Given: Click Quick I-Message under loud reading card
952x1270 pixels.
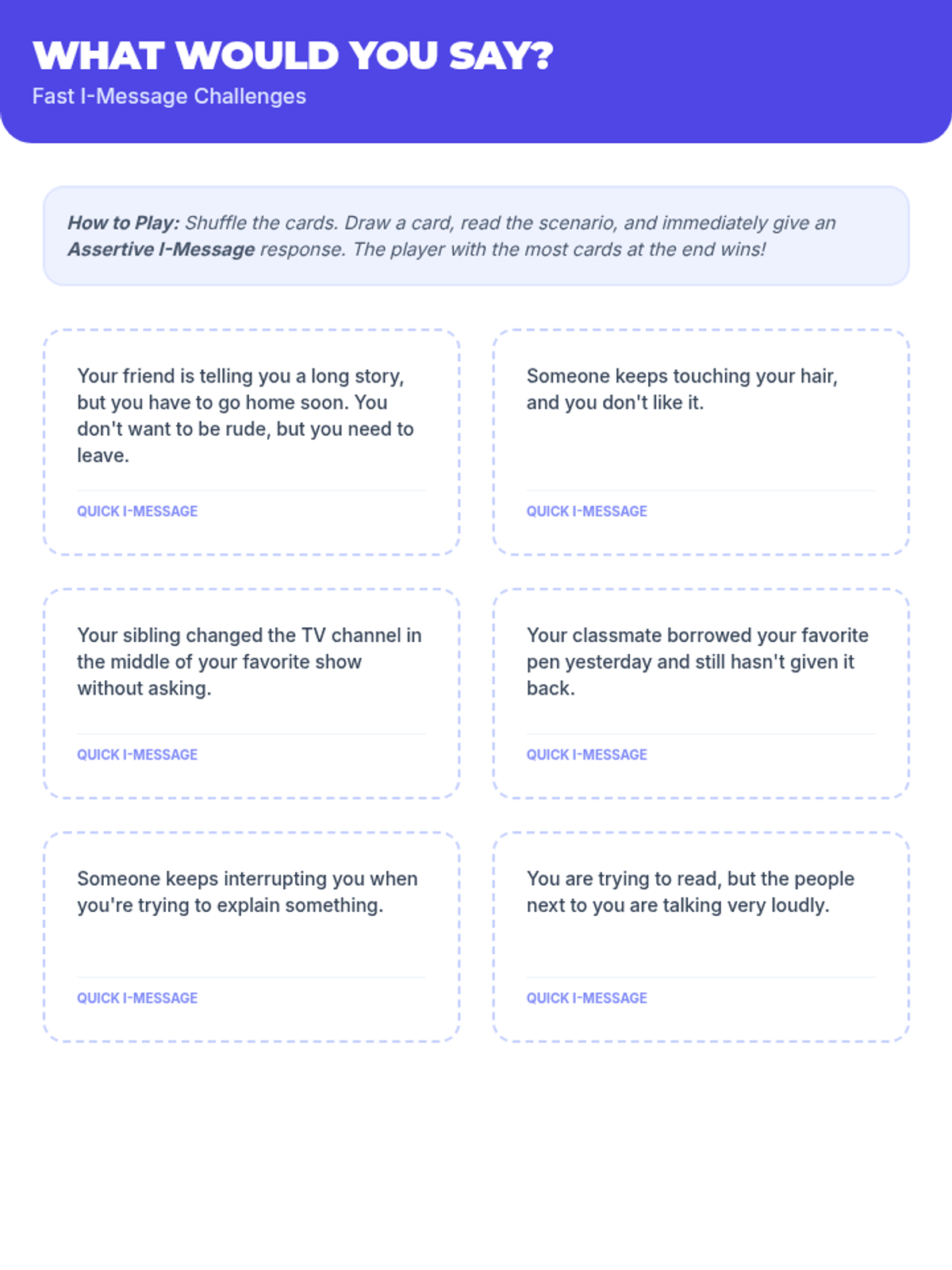Looking at the screenshot, I should tap(587, 999).
